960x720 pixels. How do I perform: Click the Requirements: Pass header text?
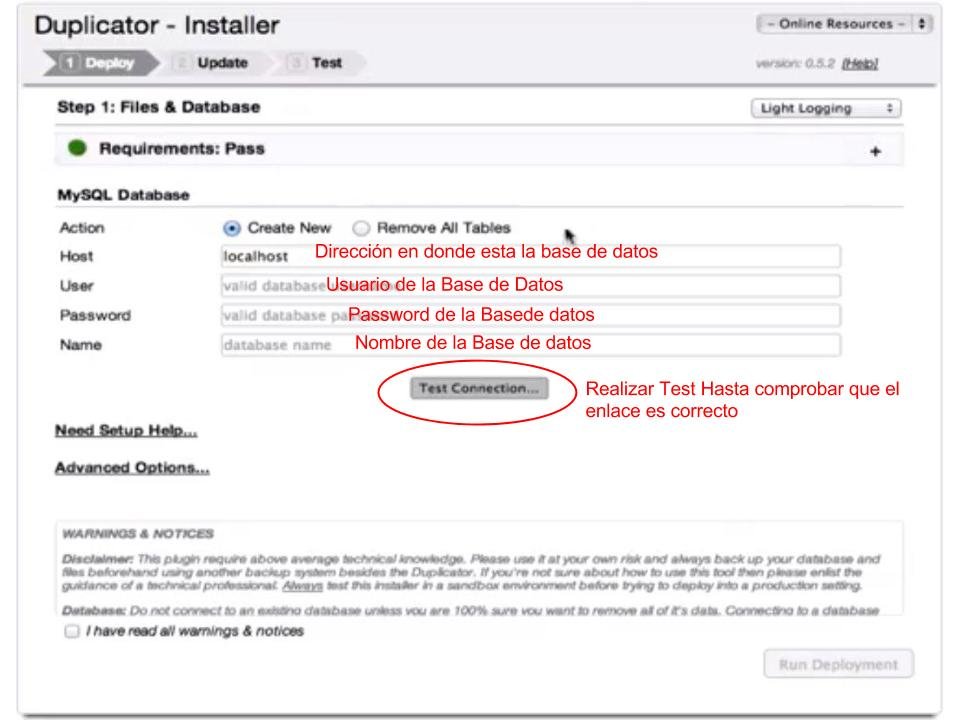point(182,149)
